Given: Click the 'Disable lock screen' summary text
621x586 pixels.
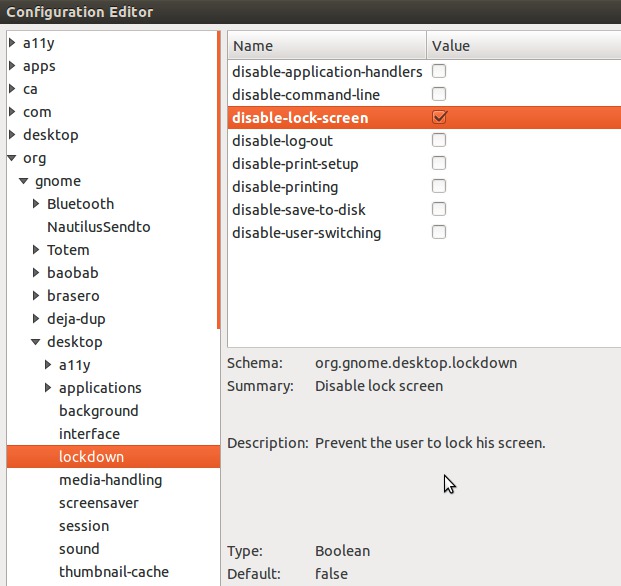Looking at the screenshot, I should click(x=379, y=386).
